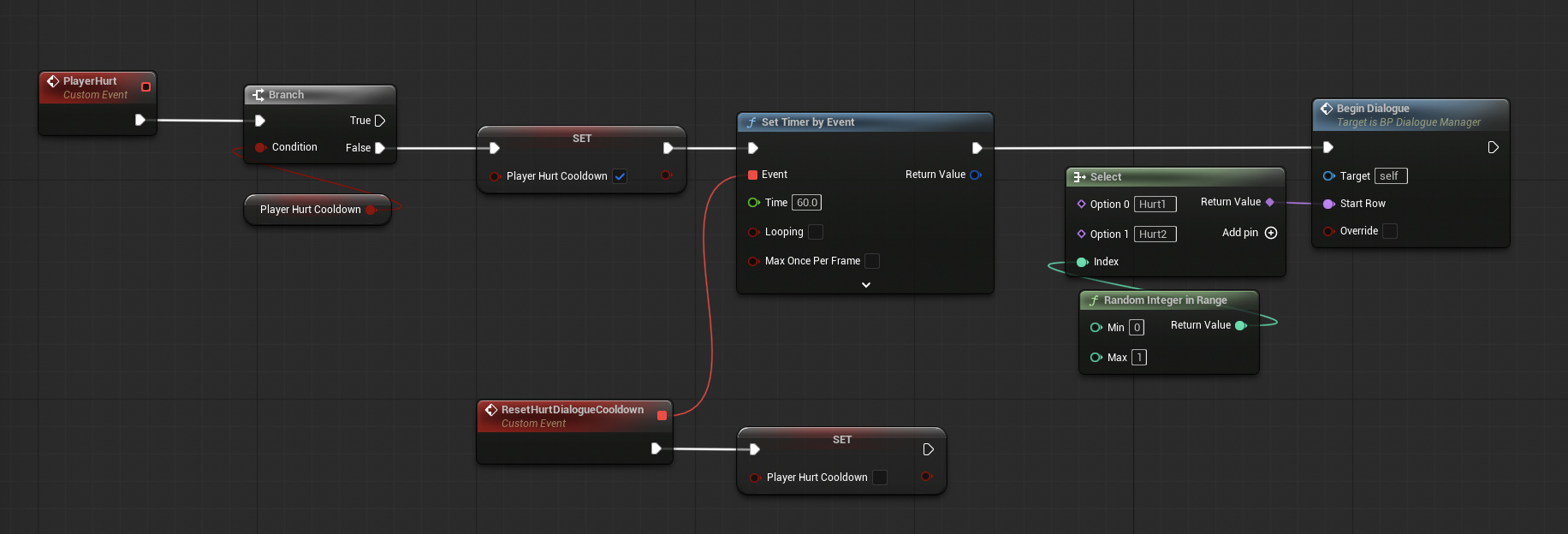Click the Select Return Value pin

[1270, 202]
